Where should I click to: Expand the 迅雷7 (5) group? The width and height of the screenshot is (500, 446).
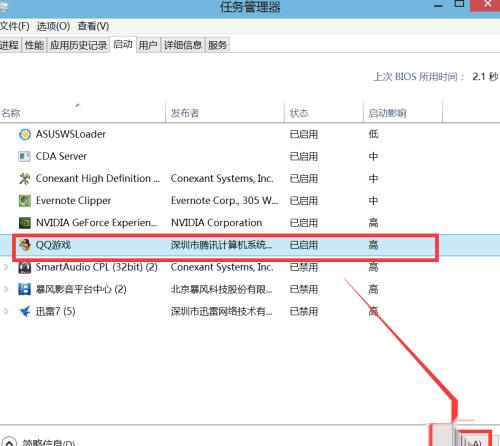[6, 312]
